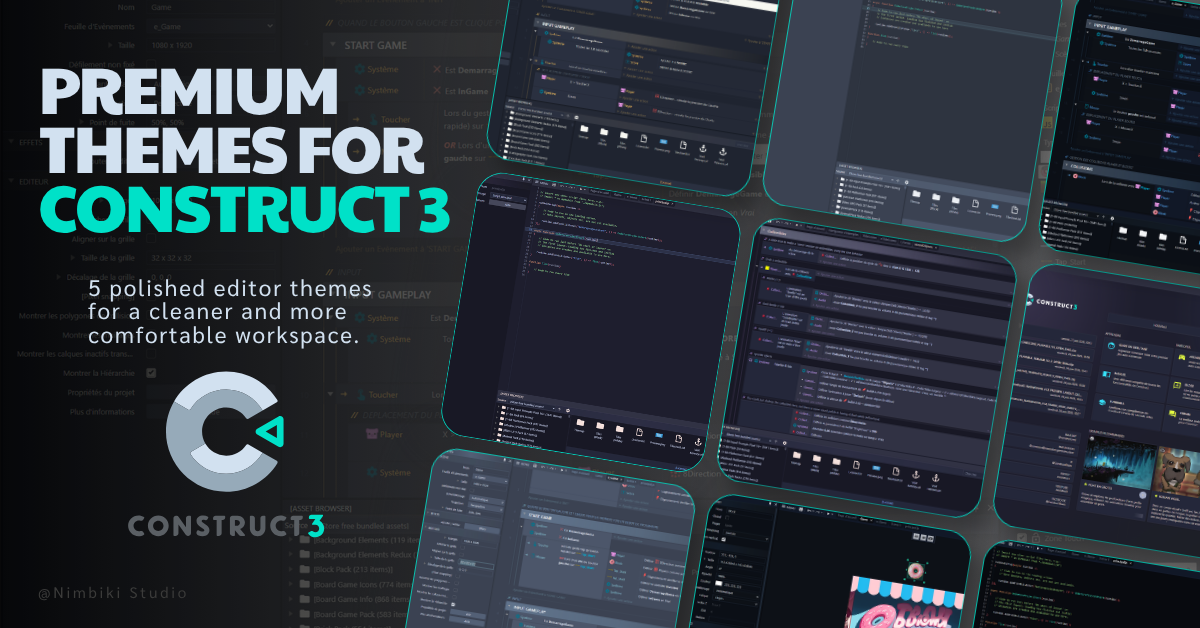The image size is (1200, 628).
Task: Collapse the EDITEUR properties section
Action: (x=9, y=182)
